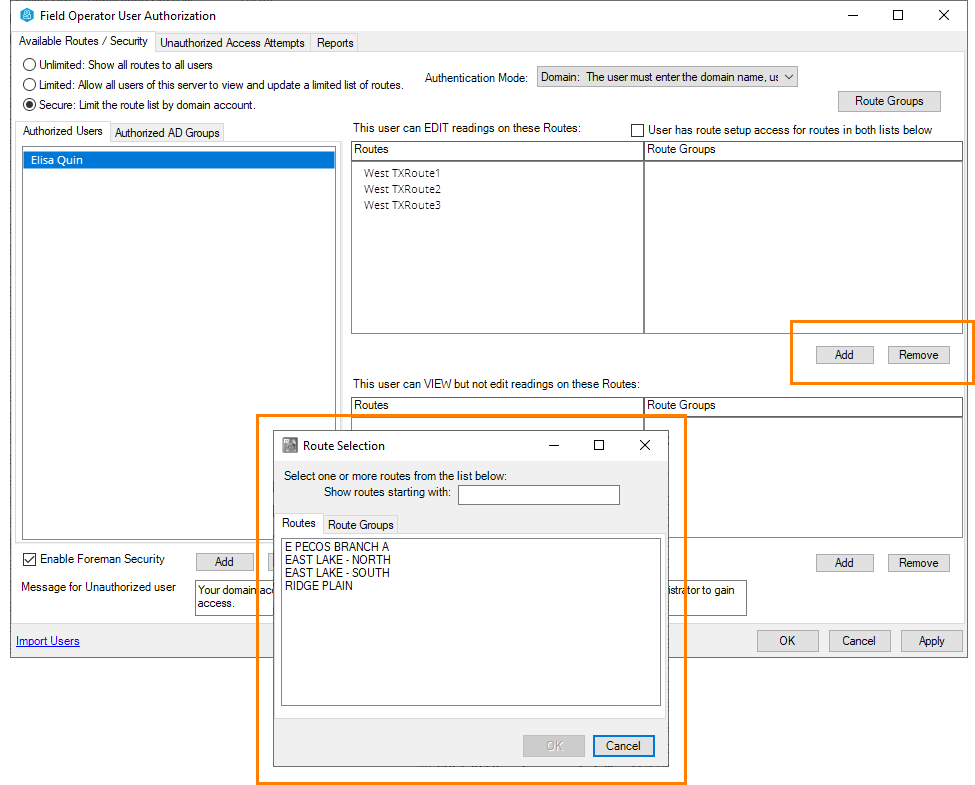This screenshot has height=785, width=975.
Task: Click Route Groups column header in VIEW list
Action: click(803, 406)
